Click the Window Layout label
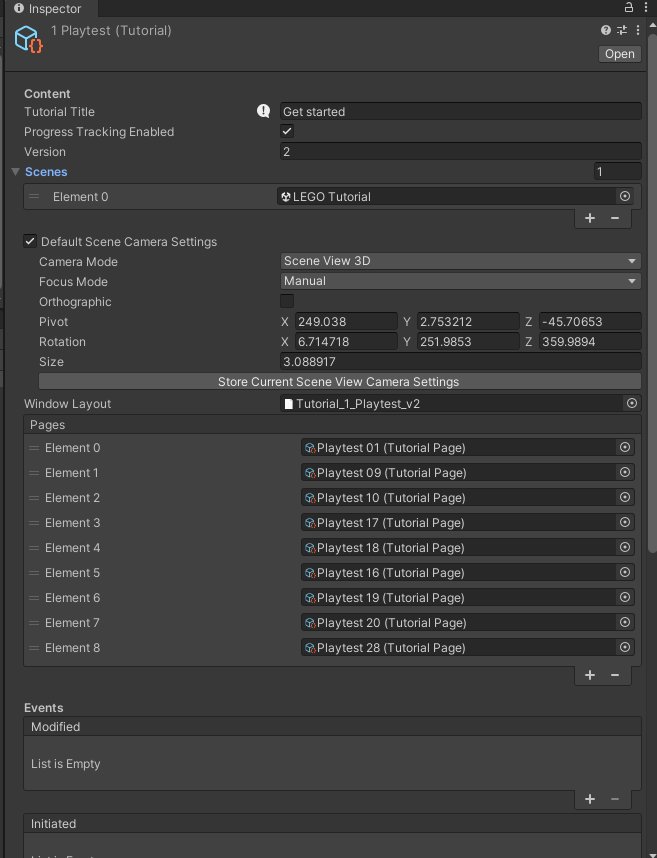The height and width of the screenshot is (858, 657). 68,404
